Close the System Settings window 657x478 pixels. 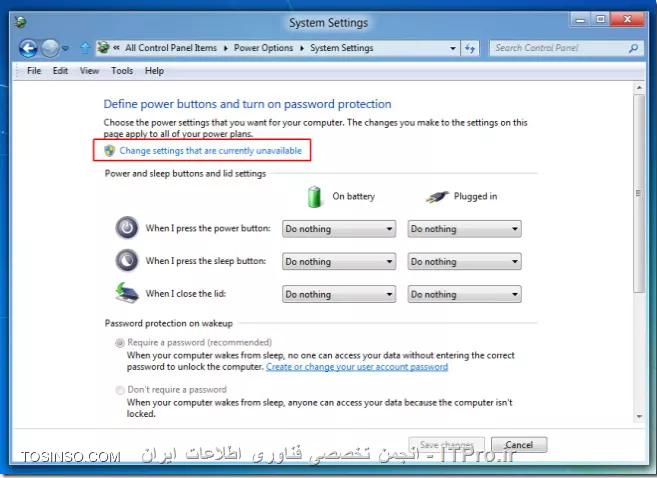[627, 20]
